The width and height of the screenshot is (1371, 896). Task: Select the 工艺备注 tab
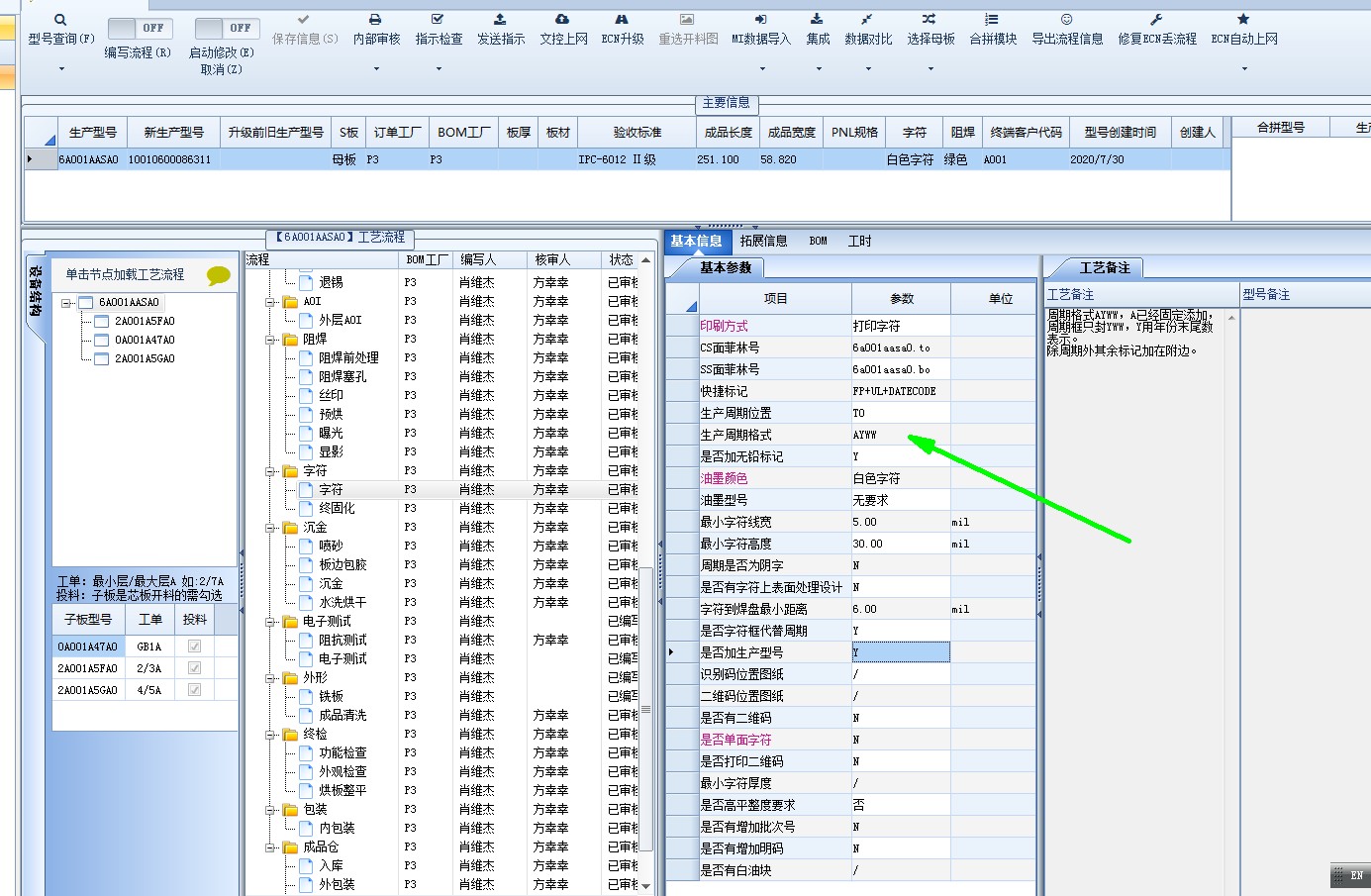1104,268
